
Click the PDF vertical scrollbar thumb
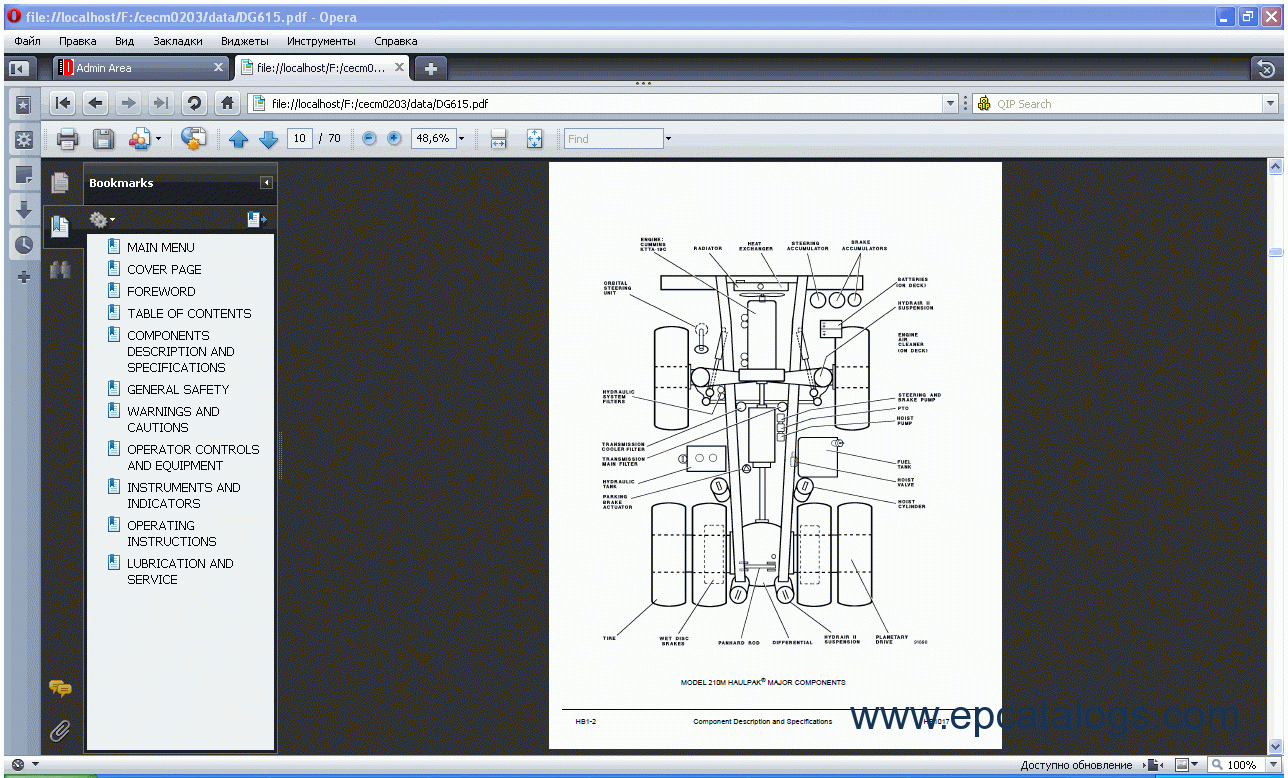click(1275, 252)
